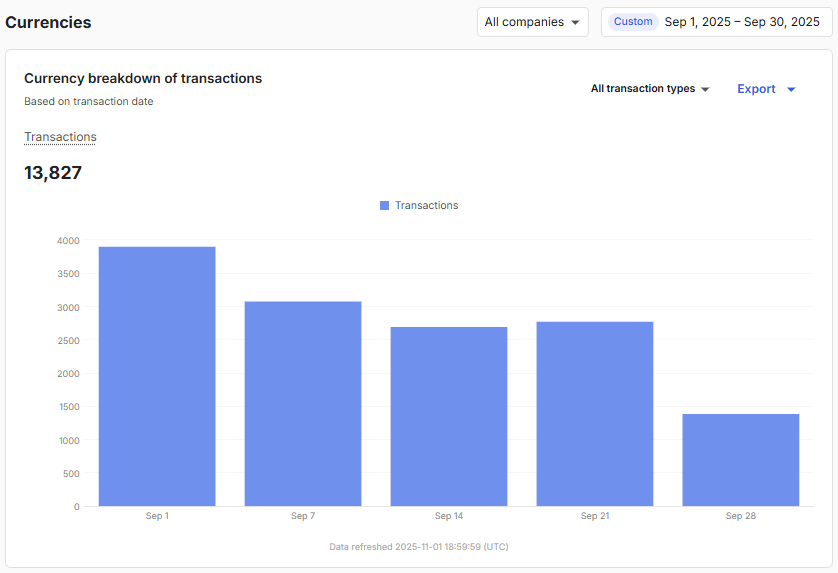Click Currency breakdown of transactions title
838x573 pixels.
pyautogui.click(x=143, y=78)
